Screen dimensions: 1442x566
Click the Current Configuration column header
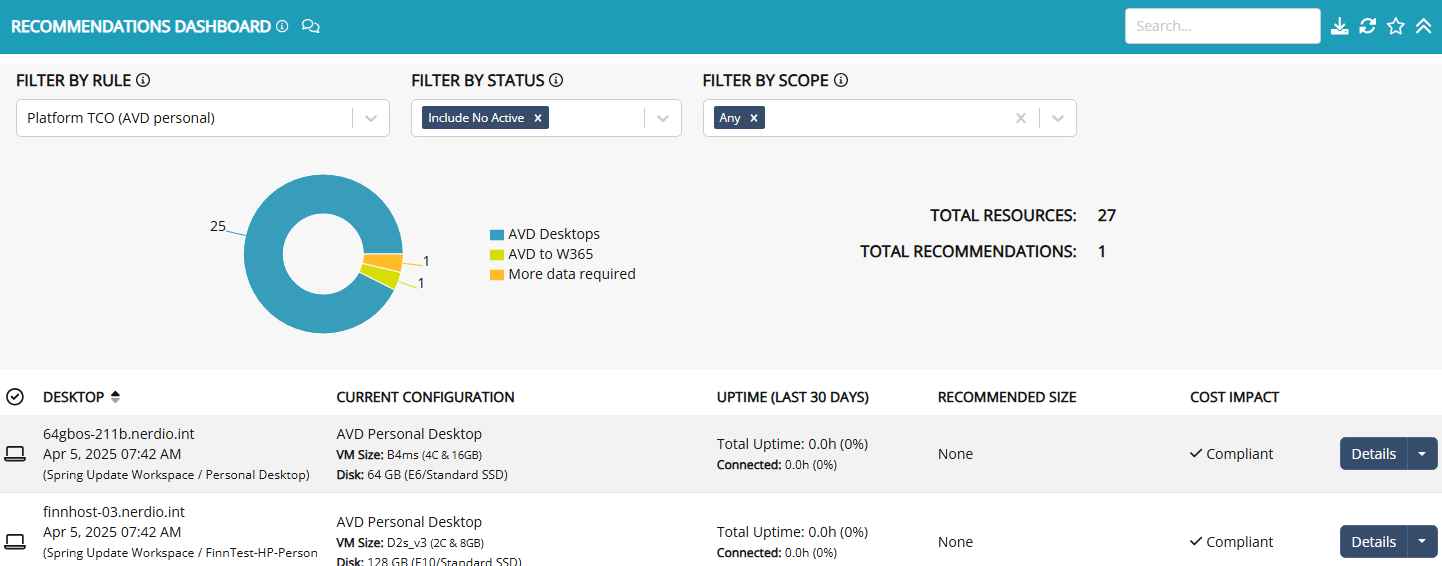426,397
